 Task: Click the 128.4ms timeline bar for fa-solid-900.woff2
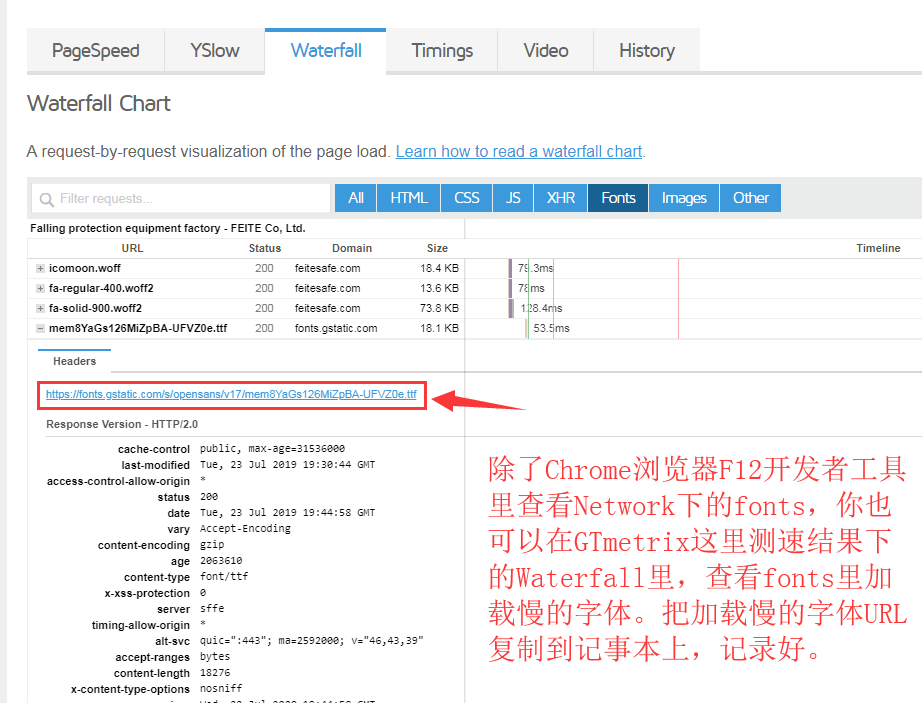[511, 309]
